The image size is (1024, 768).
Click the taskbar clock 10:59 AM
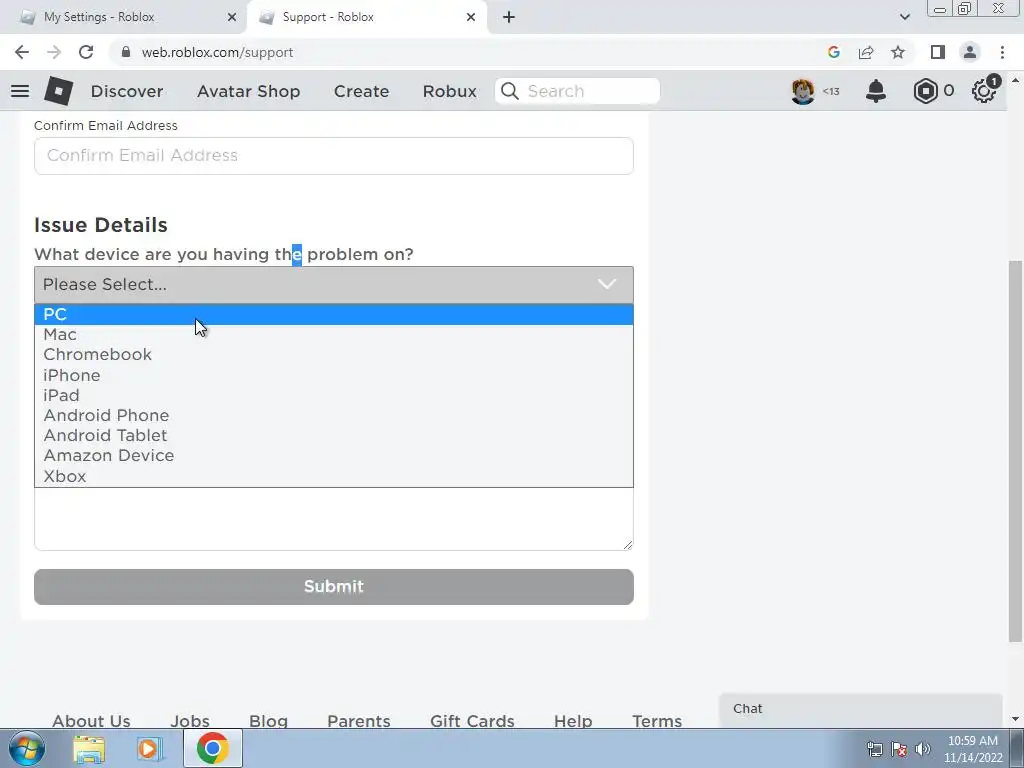(x=972, y=741)
